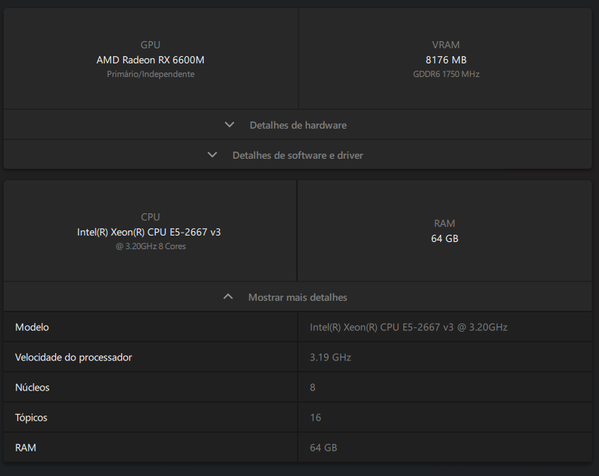This screenshot has width=599, height=476.
Task: Click the 16 threads value
Action: coord(316,418)
